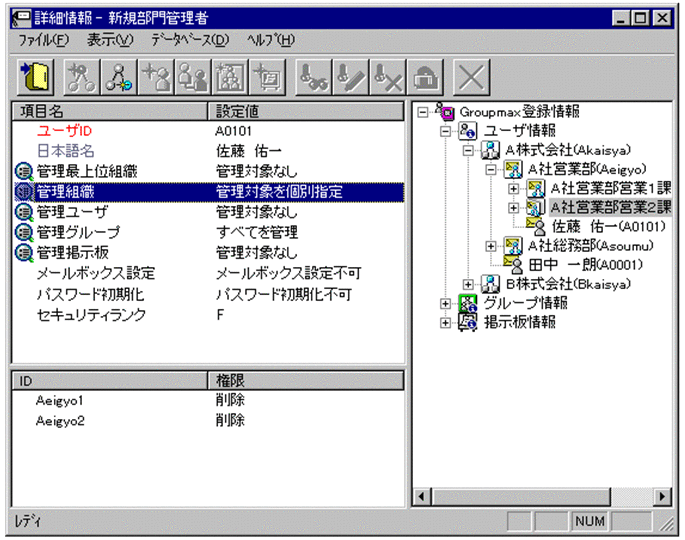Click the tree horizontal scrollbar thumb
The image size is (685, 540).
520,497
